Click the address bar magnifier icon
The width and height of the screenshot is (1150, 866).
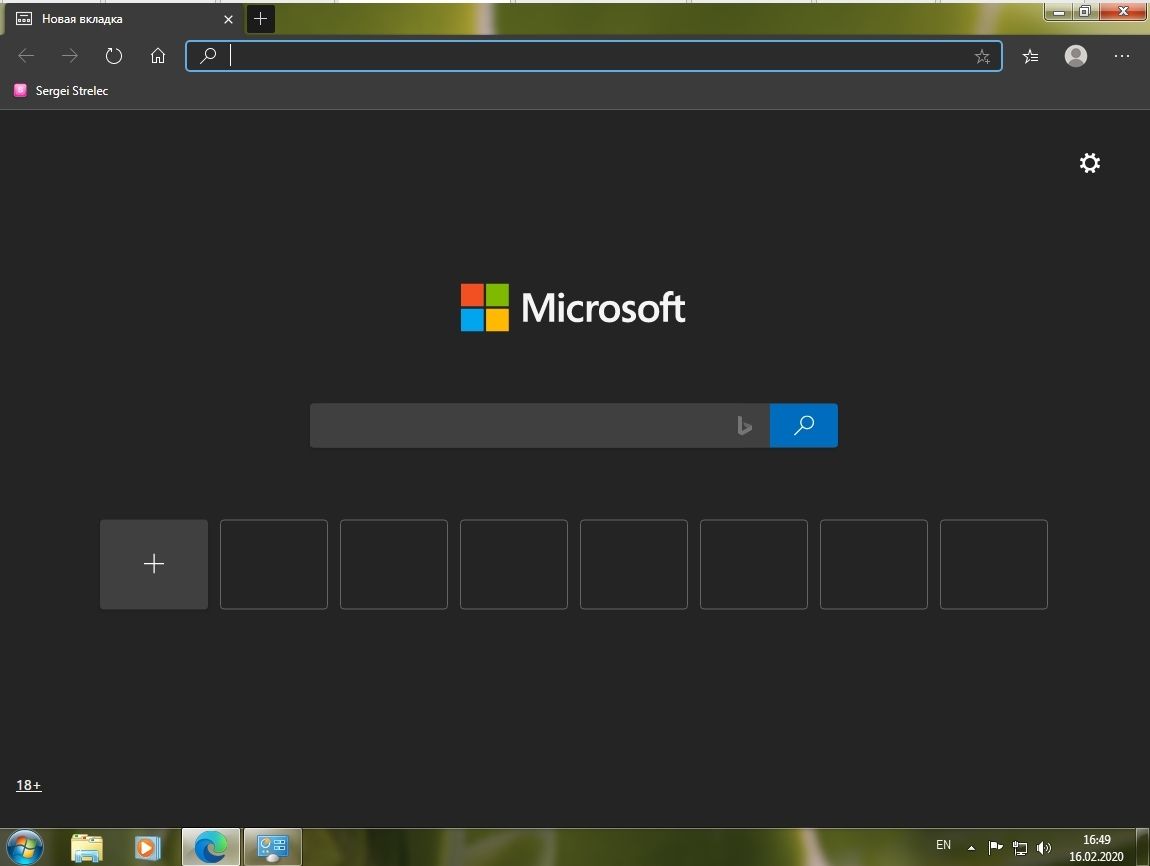[208, 56]
